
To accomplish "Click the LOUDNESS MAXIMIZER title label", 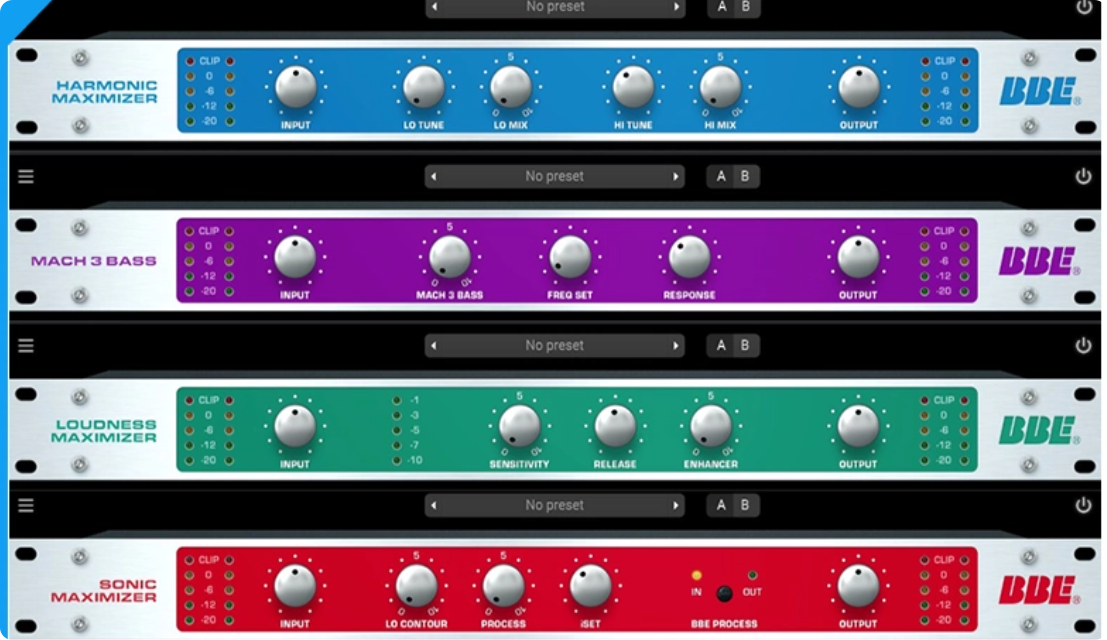I will click(105, 431).
